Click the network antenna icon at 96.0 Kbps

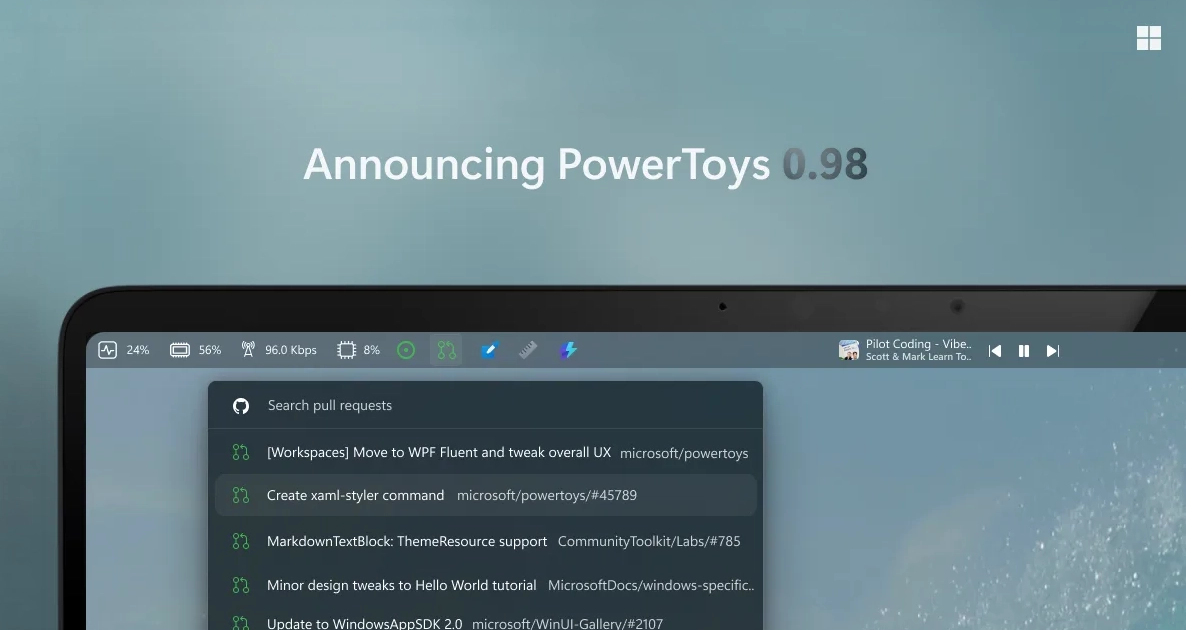248,350
